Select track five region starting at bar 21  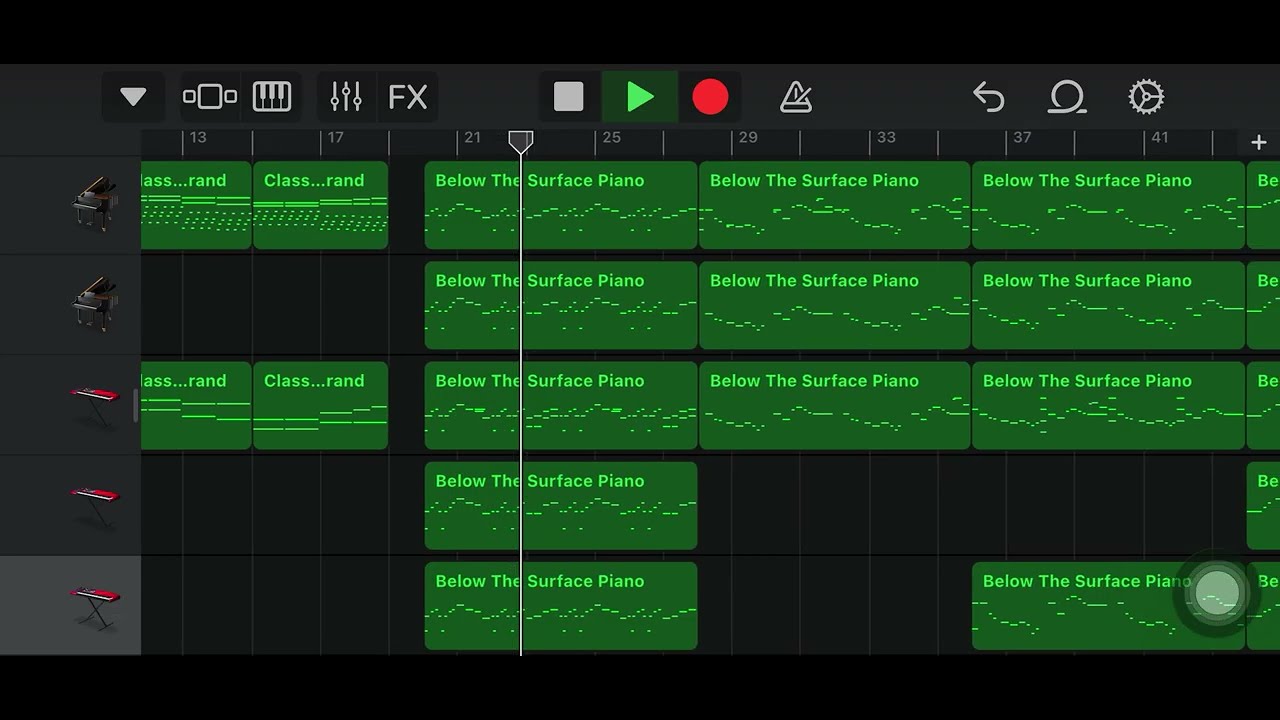coord(561,605)
